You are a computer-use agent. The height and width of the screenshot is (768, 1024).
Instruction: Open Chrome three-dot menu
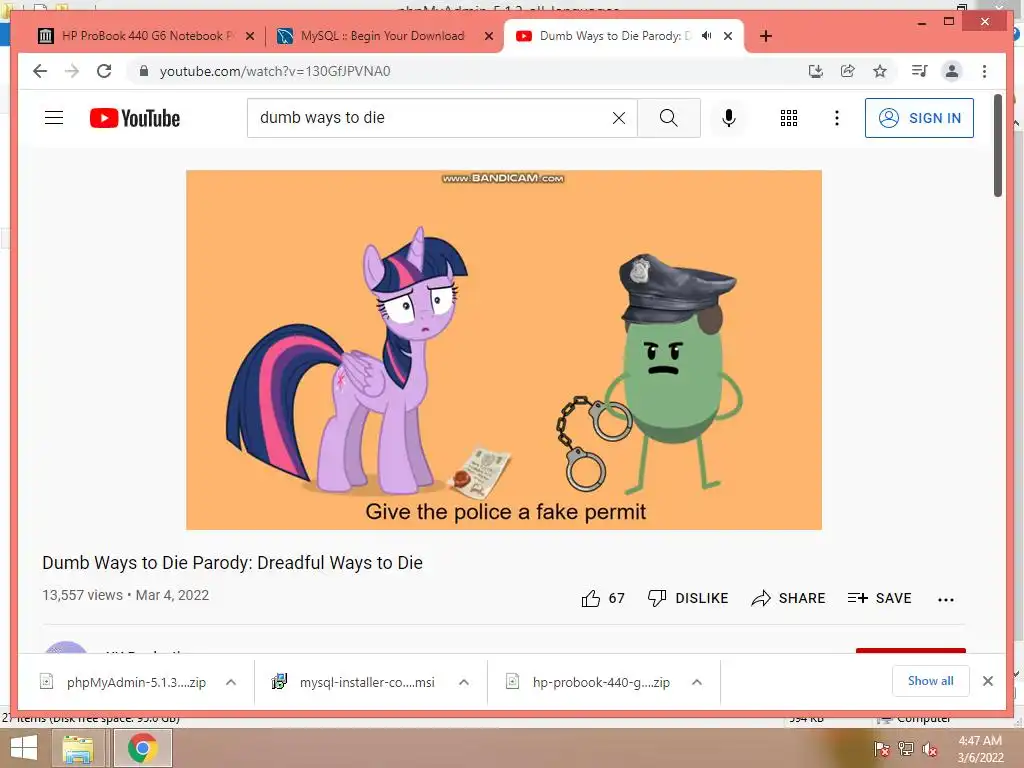tap(984, 71)
